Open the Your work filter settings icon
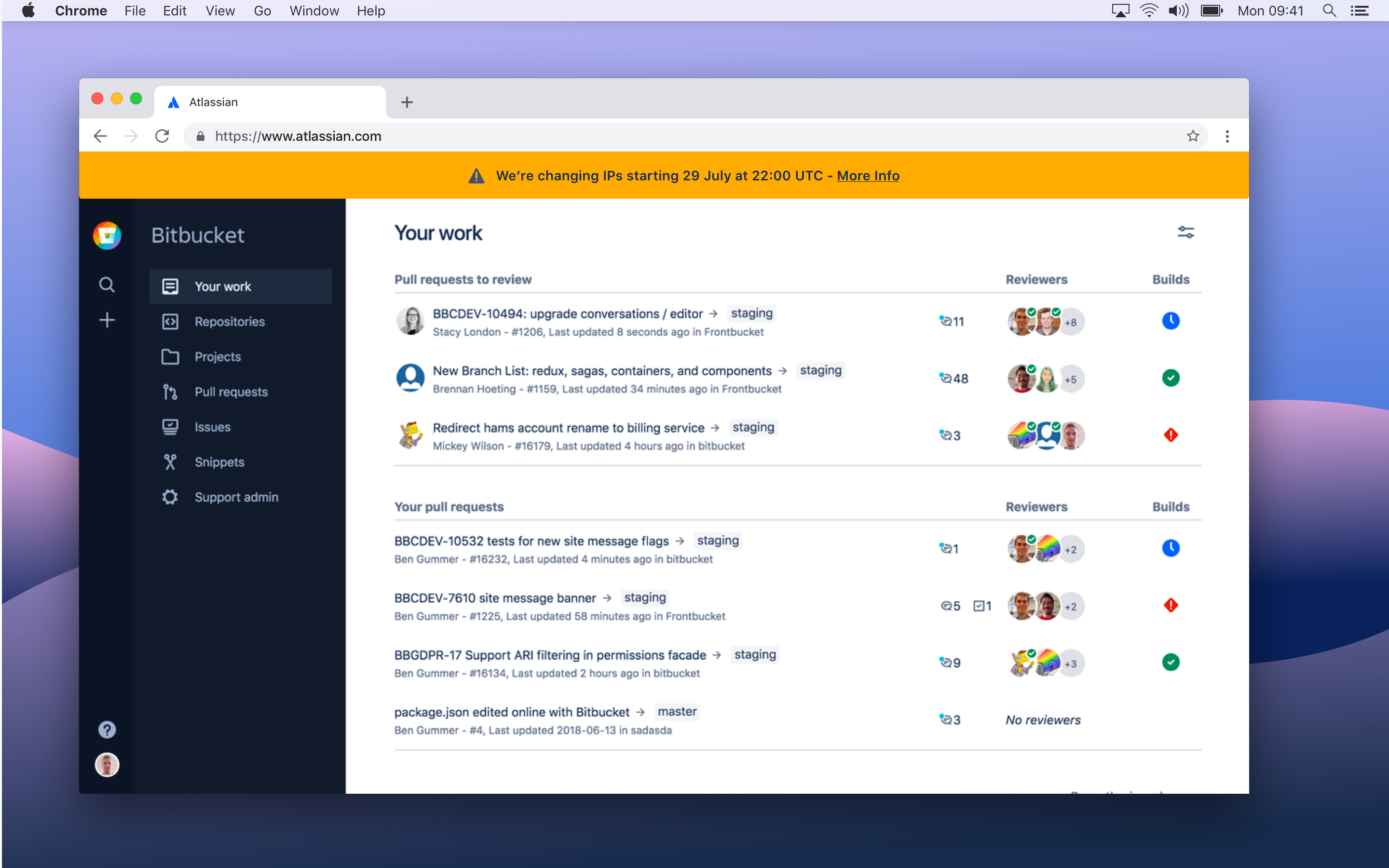The image size is (1389, 868). click(1186, 232)
